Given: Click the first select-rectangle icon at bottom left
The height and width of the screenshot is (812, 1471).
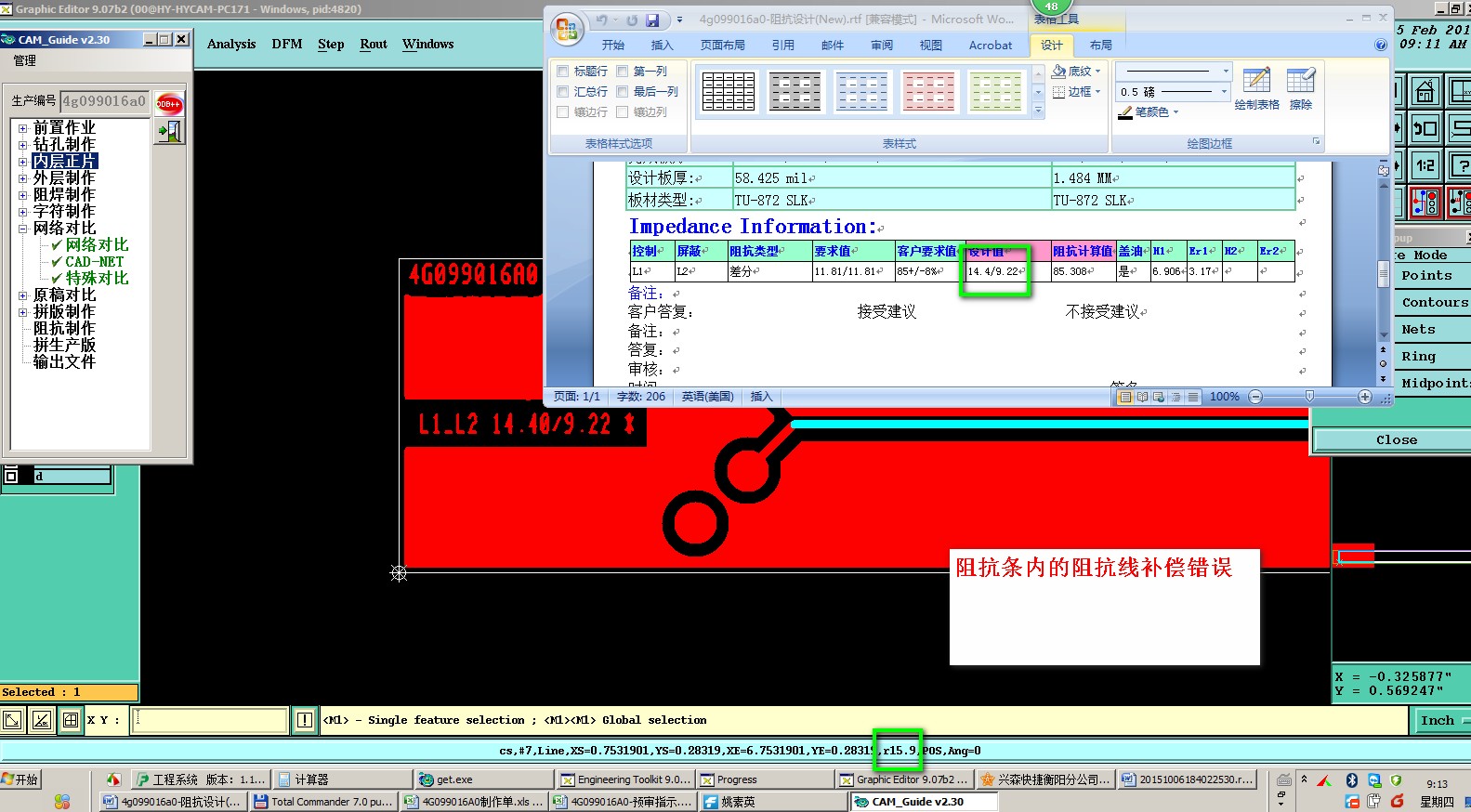Looking at the screenshot, I should coord(12,720).
